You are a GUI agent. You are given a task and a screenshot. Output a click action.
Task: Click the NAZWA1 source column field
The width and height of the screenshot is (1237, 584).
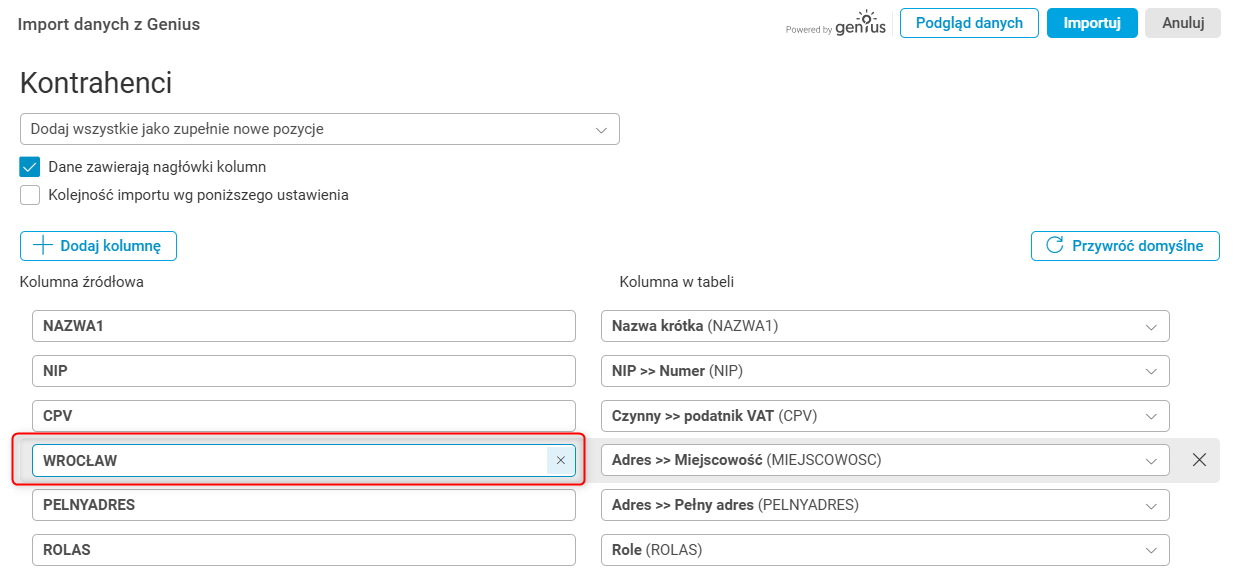(x=303, y=326)
